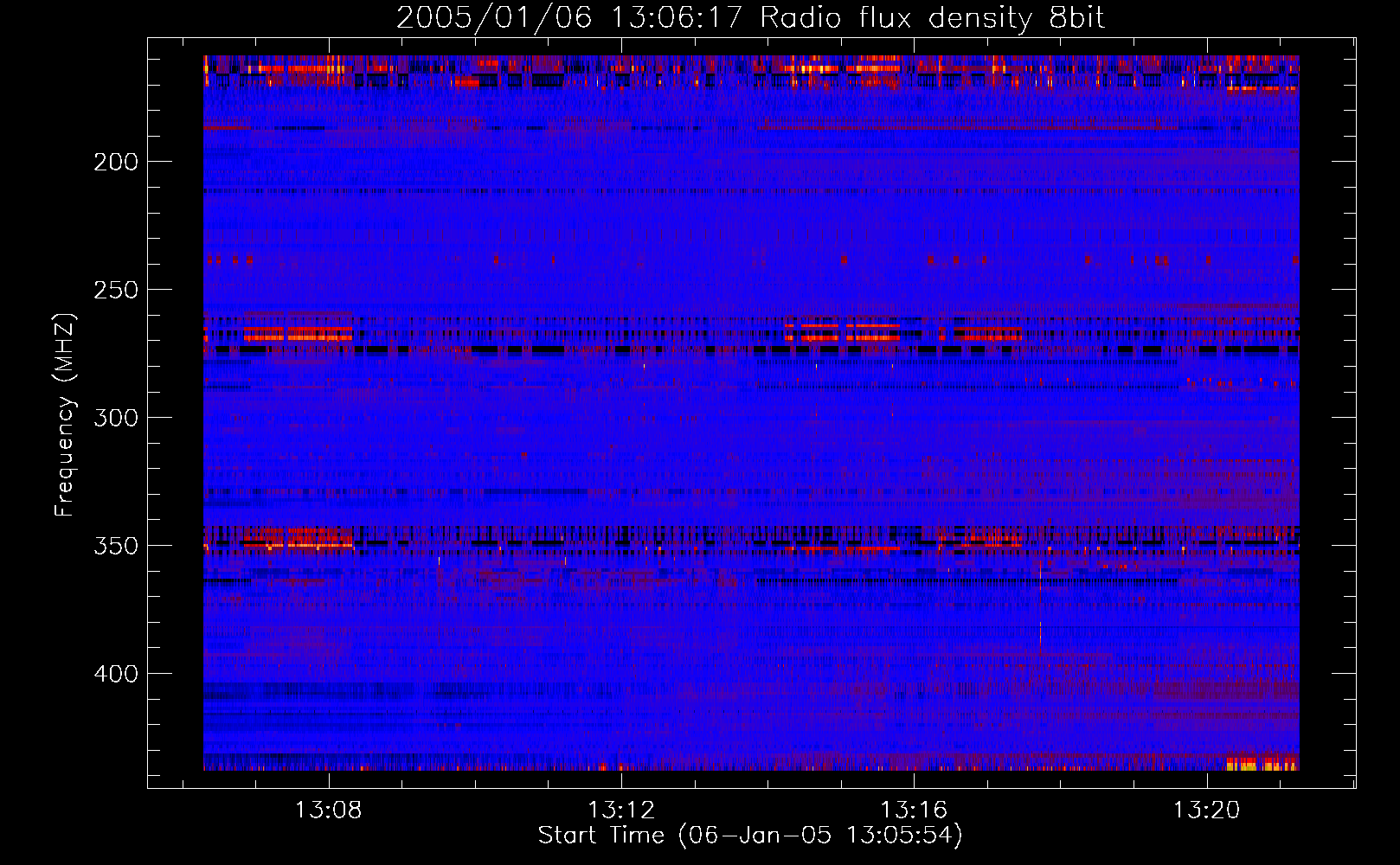Screen dimensions: 1400x865
Task: Click the 13:12 time tick label
Action: click(x=621, y=811)
